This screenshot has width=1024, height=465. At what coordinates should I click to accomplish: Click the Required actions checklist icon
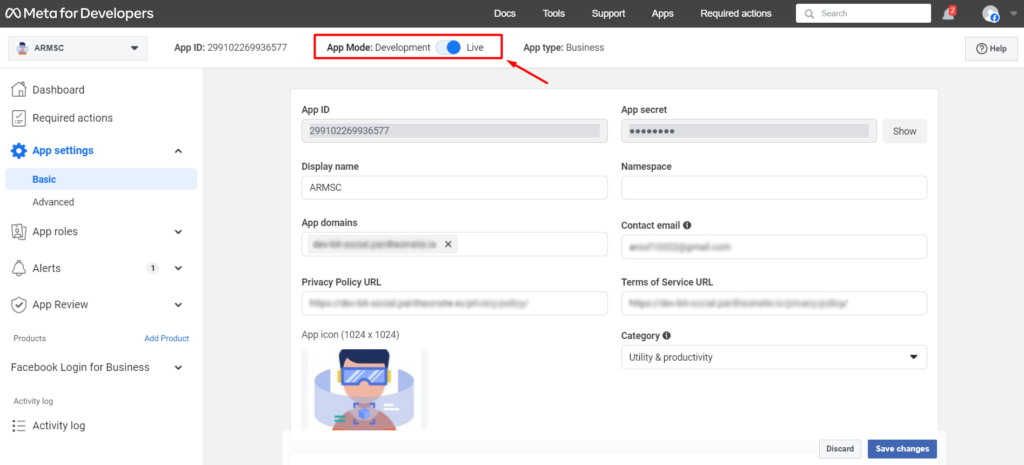point(19,118)
